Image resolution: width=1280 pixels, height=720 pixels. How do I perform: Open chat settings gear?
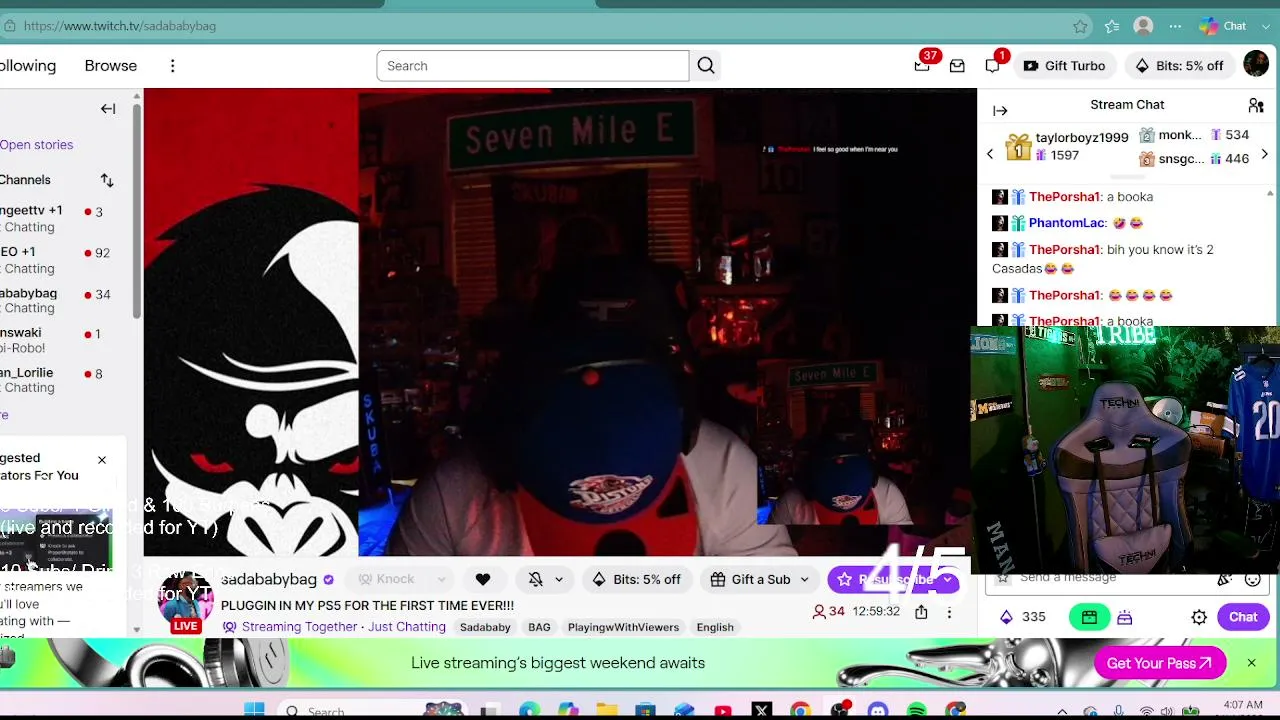pos(1199,617)
